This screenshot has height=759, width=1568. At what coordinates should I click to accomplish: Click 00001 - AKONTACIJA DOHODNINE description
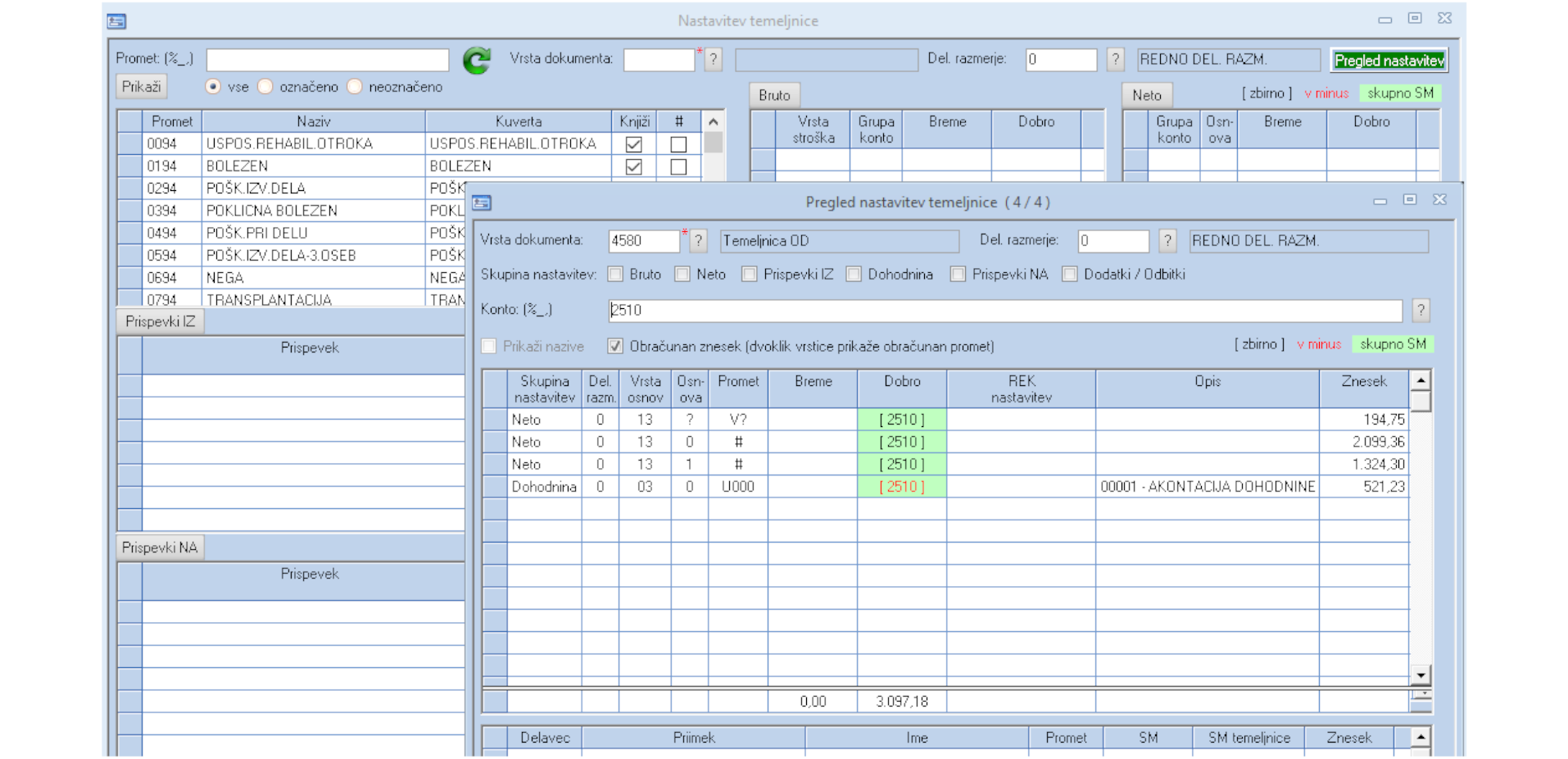pos(1208,487)
